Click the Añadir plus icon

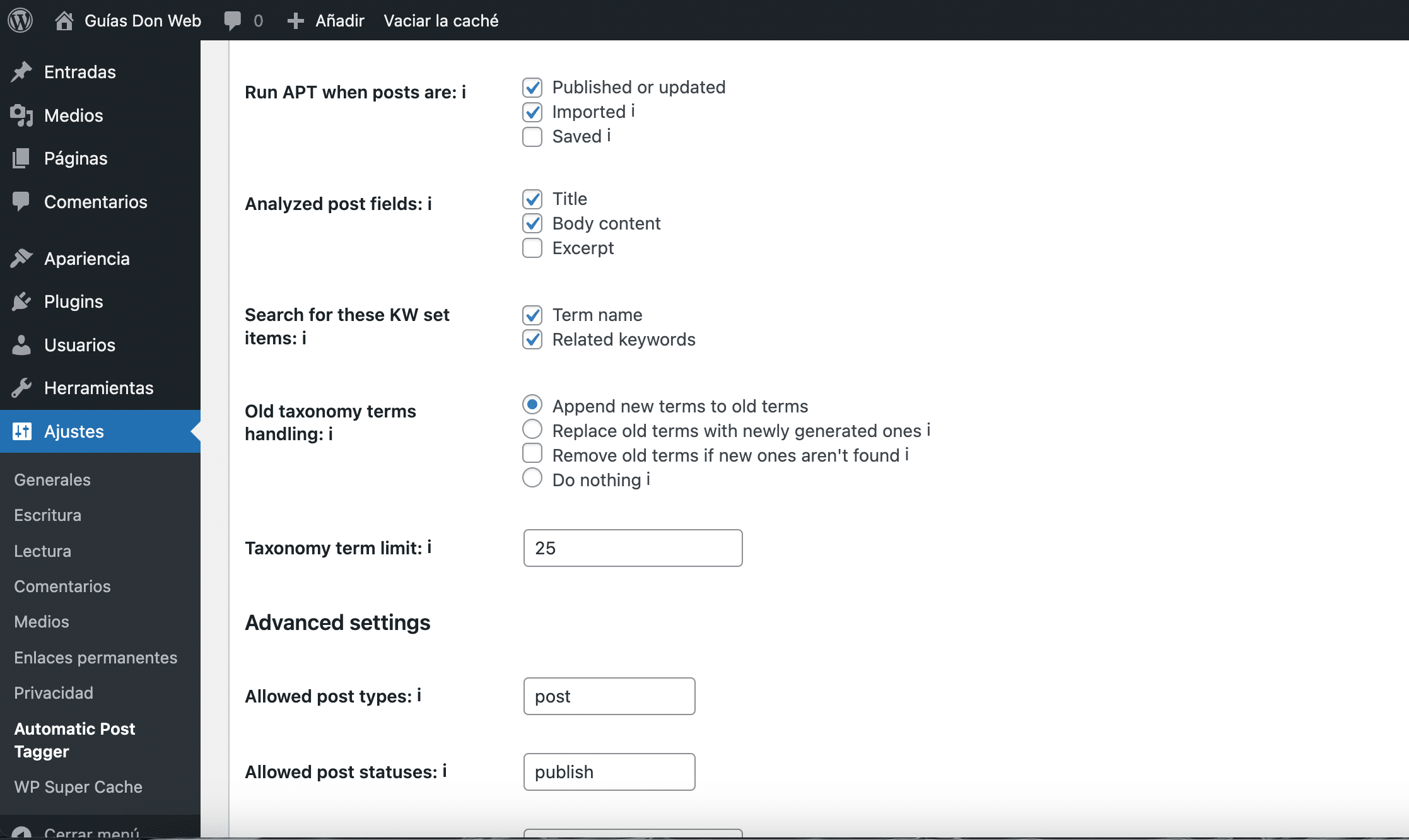click(295, 21)
